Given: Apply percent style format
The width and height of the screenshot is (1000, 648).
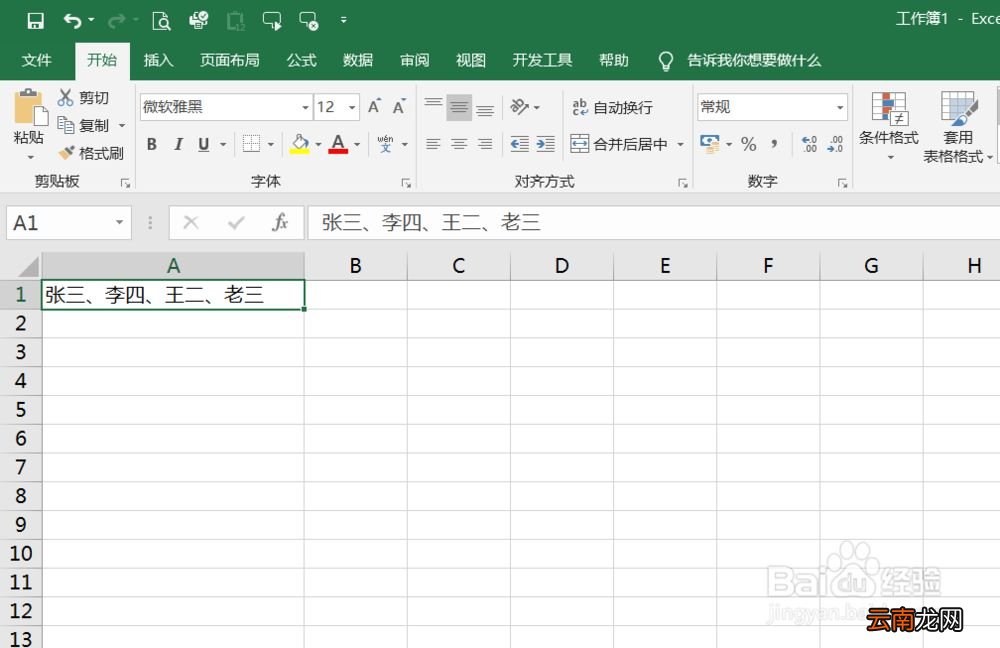Looking at the screenshot, I should click(x=749, y=144).
